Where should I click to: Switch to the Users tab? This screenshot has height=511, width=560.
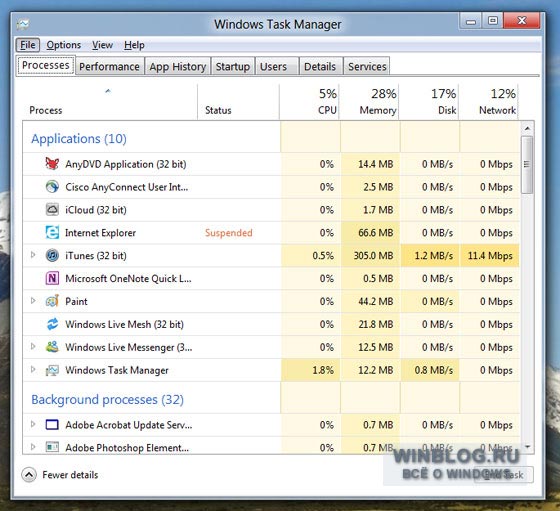(x=277, y=66)
